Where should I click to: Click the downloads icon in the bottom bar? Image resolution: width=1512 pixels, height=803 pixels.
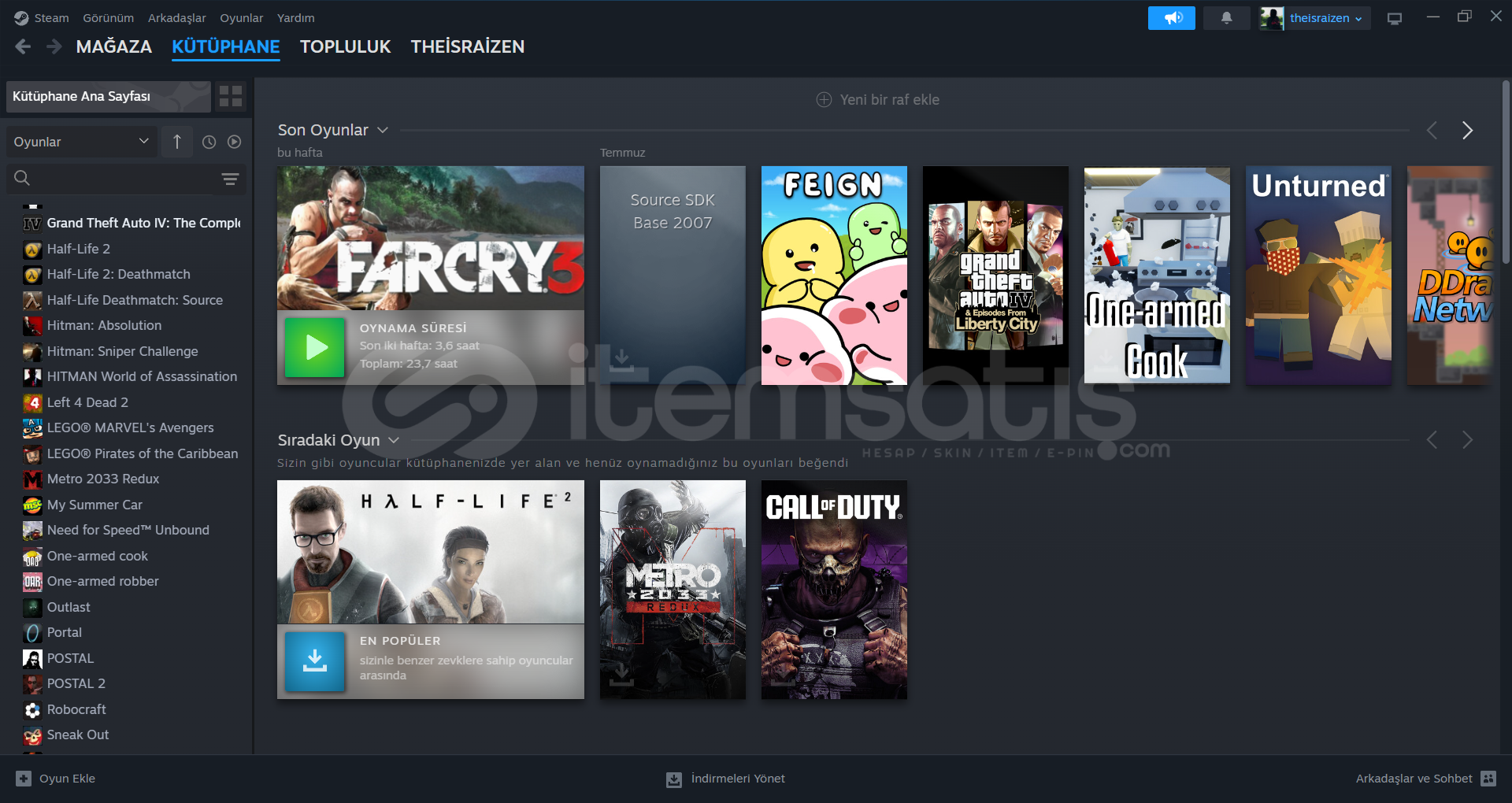tap(674, 779)
